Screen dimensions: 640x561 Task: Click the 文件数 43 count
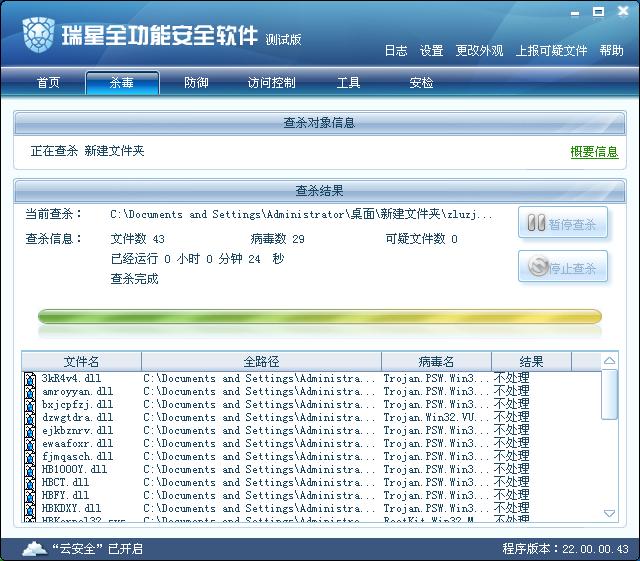coord(138,239)
